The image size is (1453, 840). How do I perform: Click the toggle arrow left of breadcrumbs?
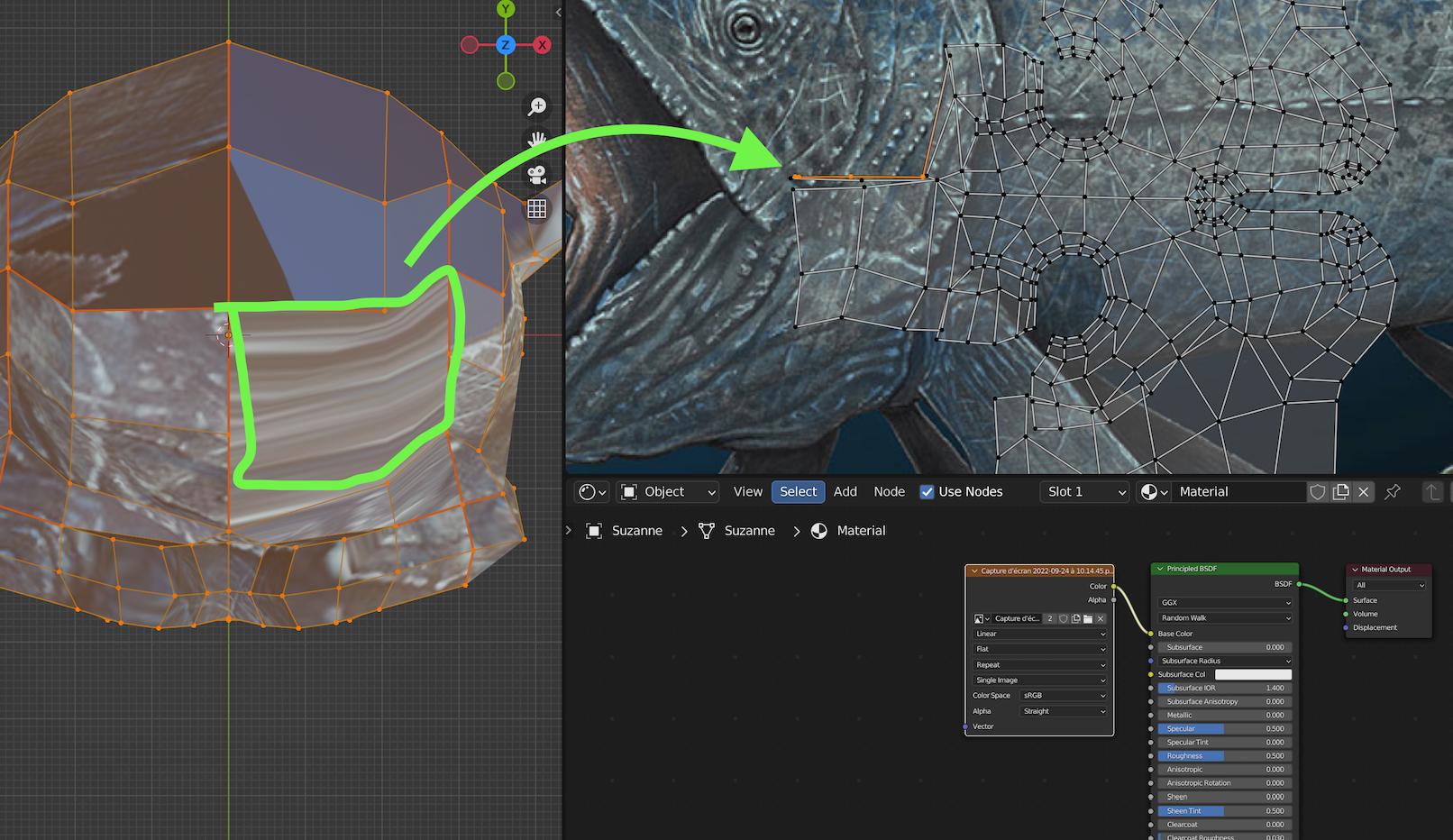click(x=568, y=530)
